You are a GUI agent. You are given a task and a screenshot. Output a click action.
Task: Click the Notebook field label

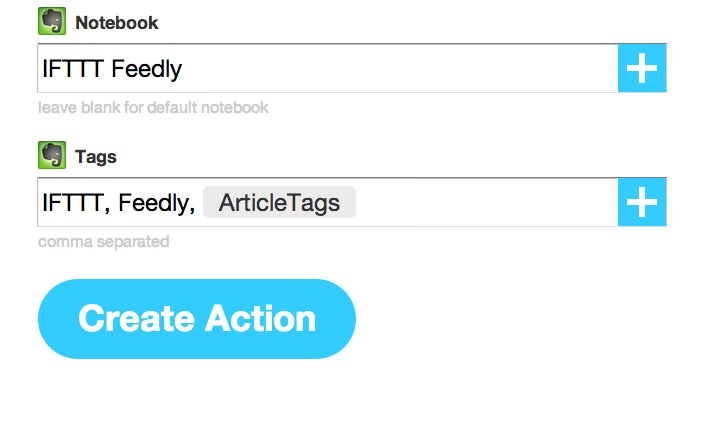[x=117, y=23]
